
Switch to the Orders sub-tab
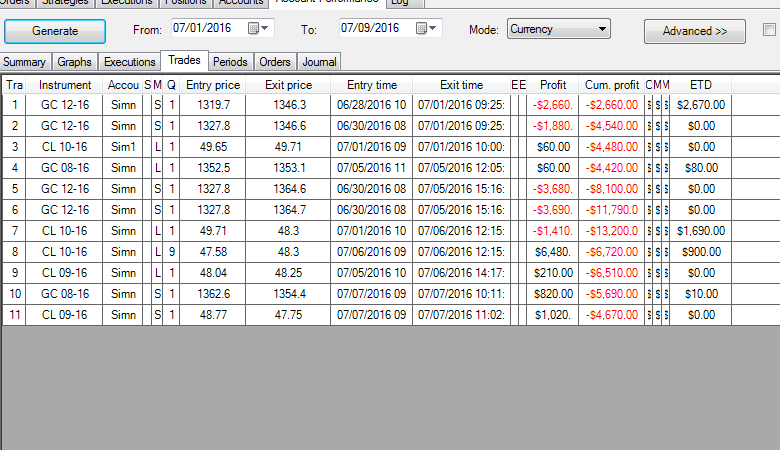pos(275,62)
